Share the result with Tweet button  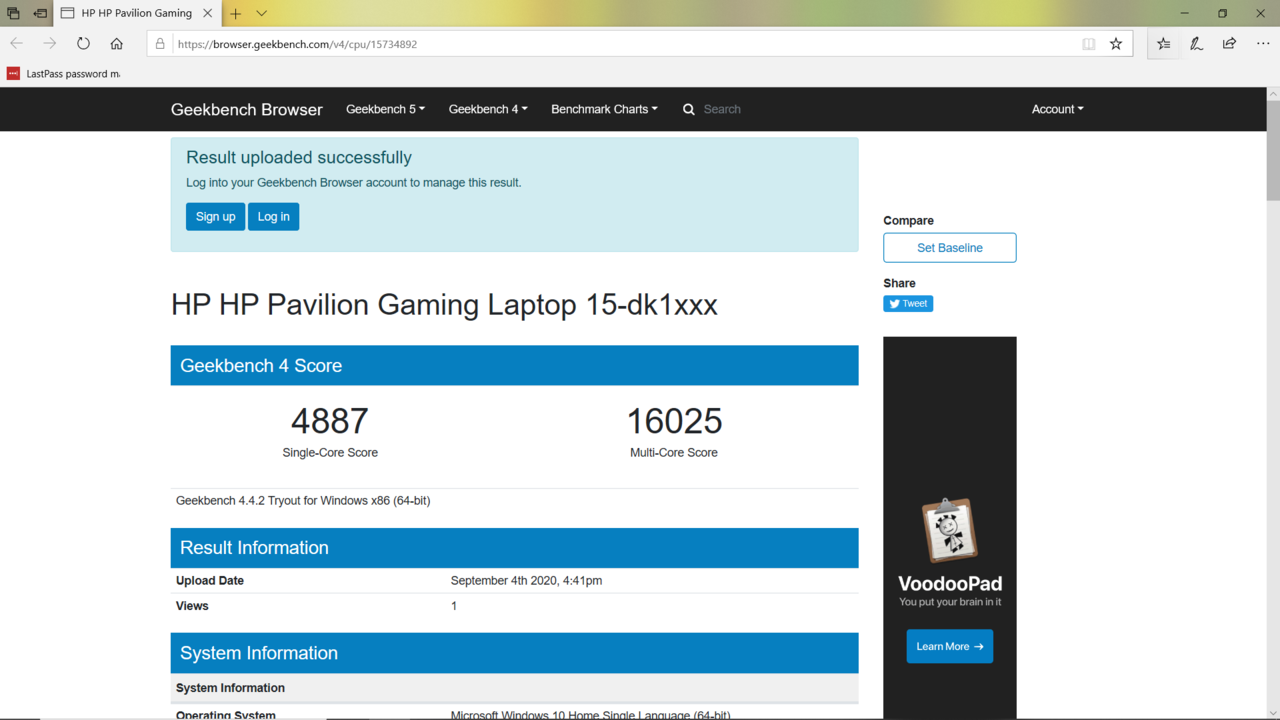[x=908, y=303]
